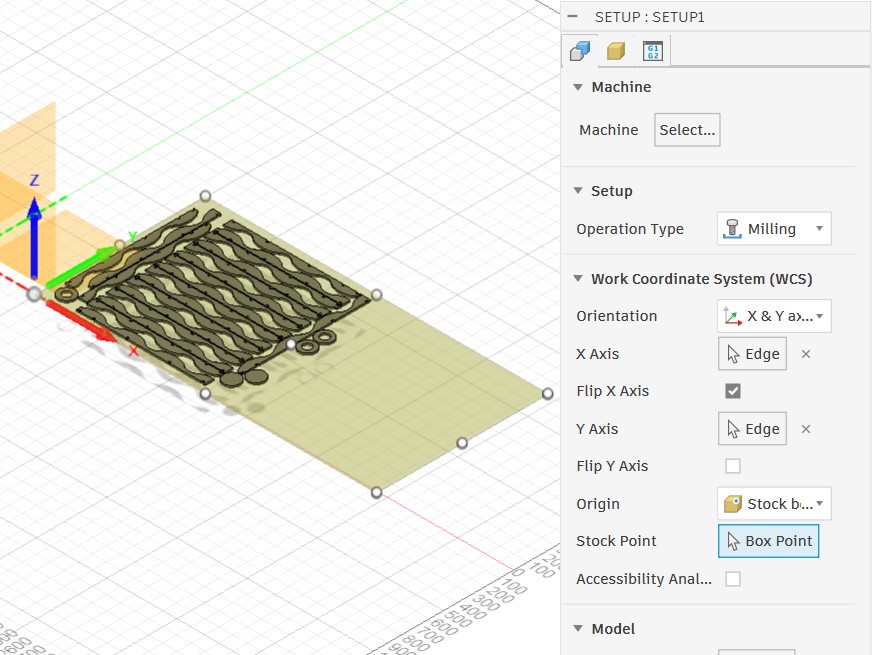Click the Milling icon in Operation Type

point(732,229)
